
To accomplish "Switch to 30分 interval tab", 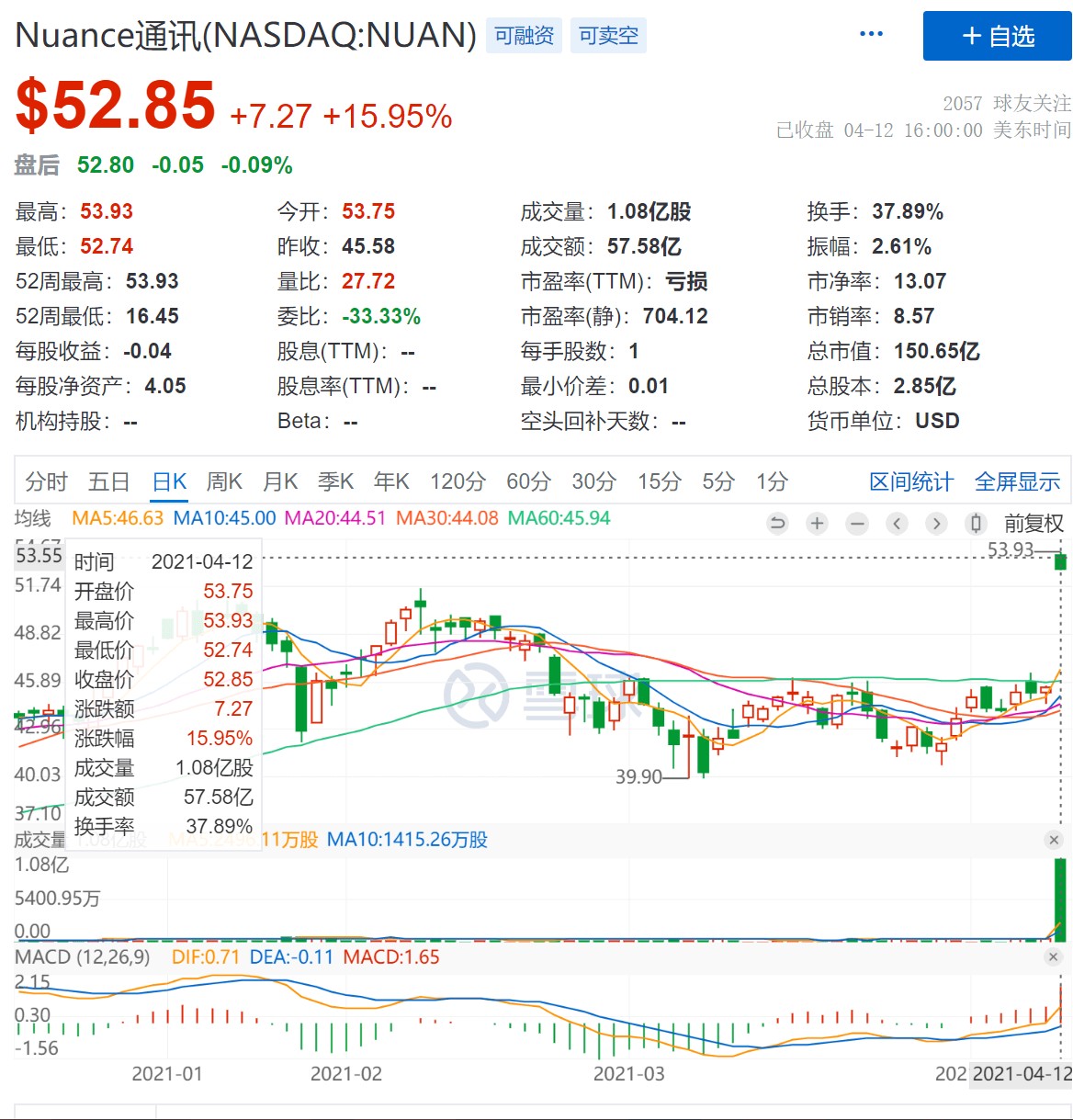I will point(593,481).
